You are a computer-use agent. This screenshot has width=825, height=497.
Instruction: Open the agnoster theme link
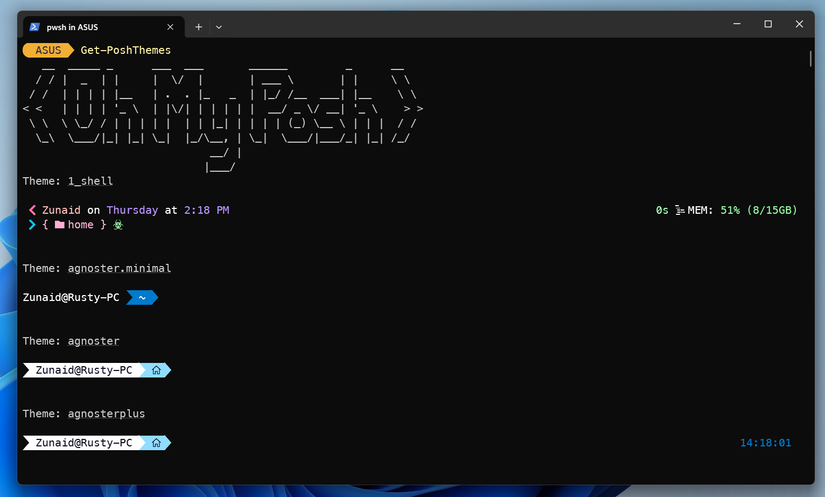point(93,341)
